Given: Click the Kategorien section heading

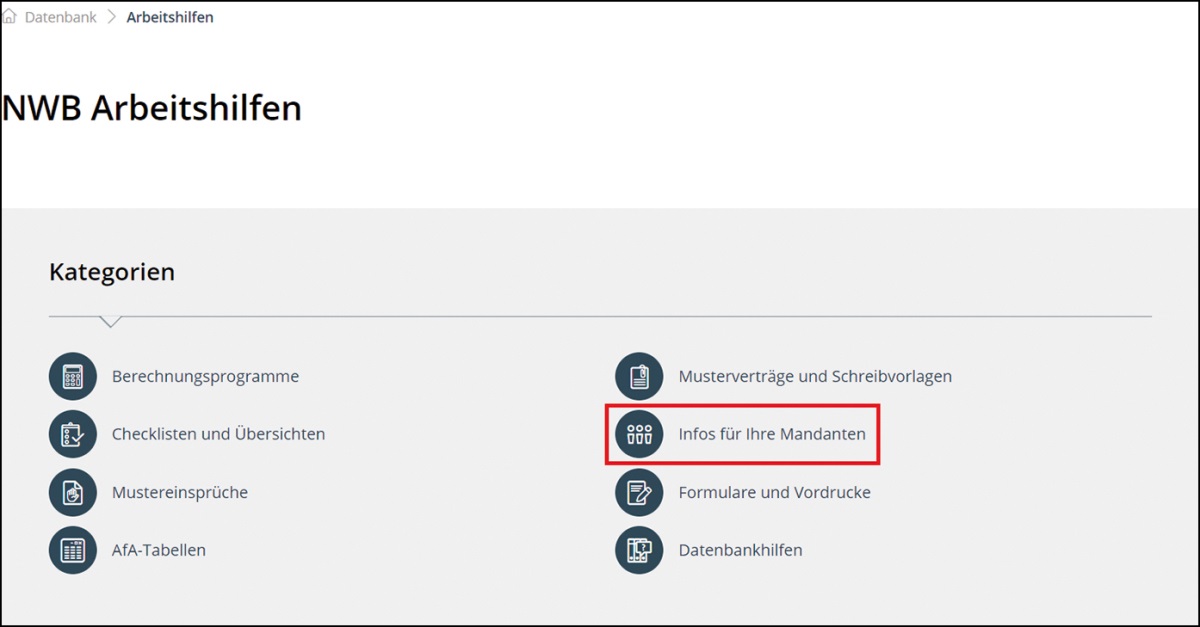Looking at the screenshot, I should [112, 272].
